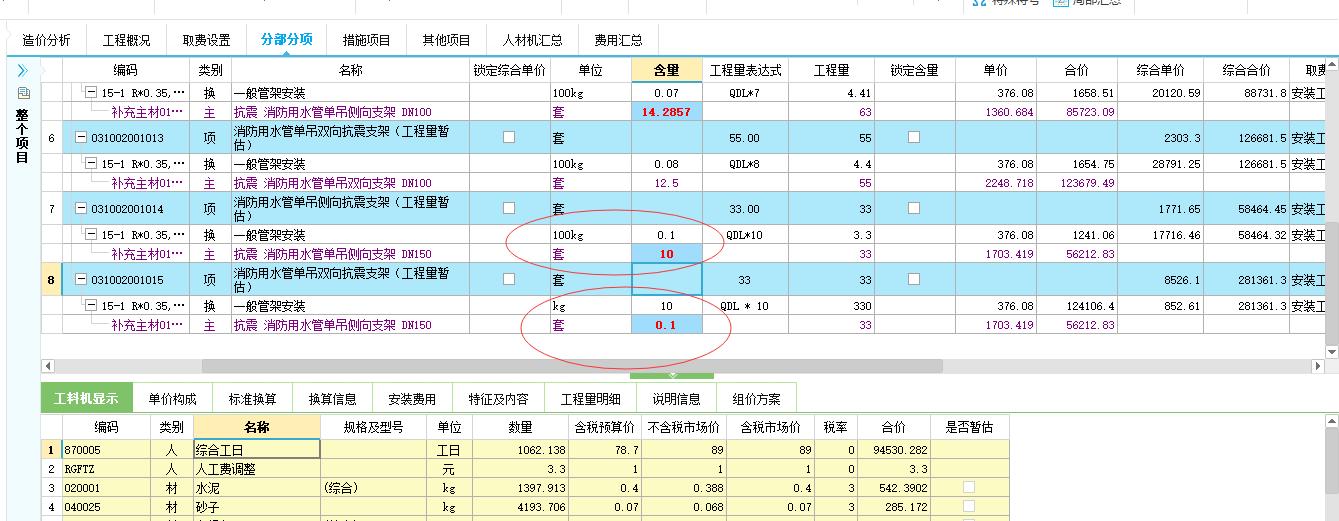Open the 安装费用 bottom tab
Image resolution: width=1339 pixels, height=521 pixels.
(412, 398)
